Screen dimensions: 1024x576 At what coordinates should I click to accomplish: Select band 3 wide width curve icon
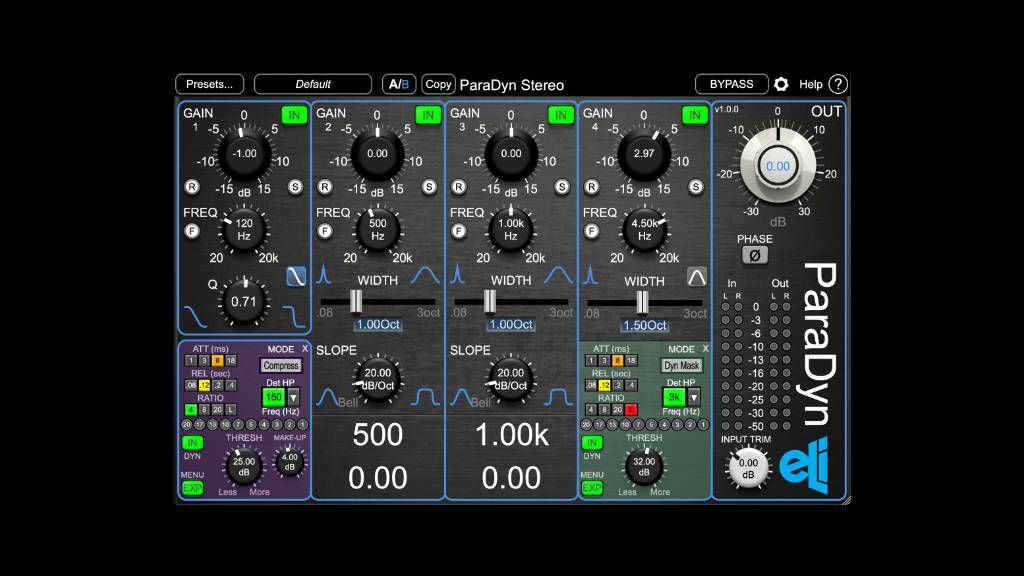click(558, 275)
